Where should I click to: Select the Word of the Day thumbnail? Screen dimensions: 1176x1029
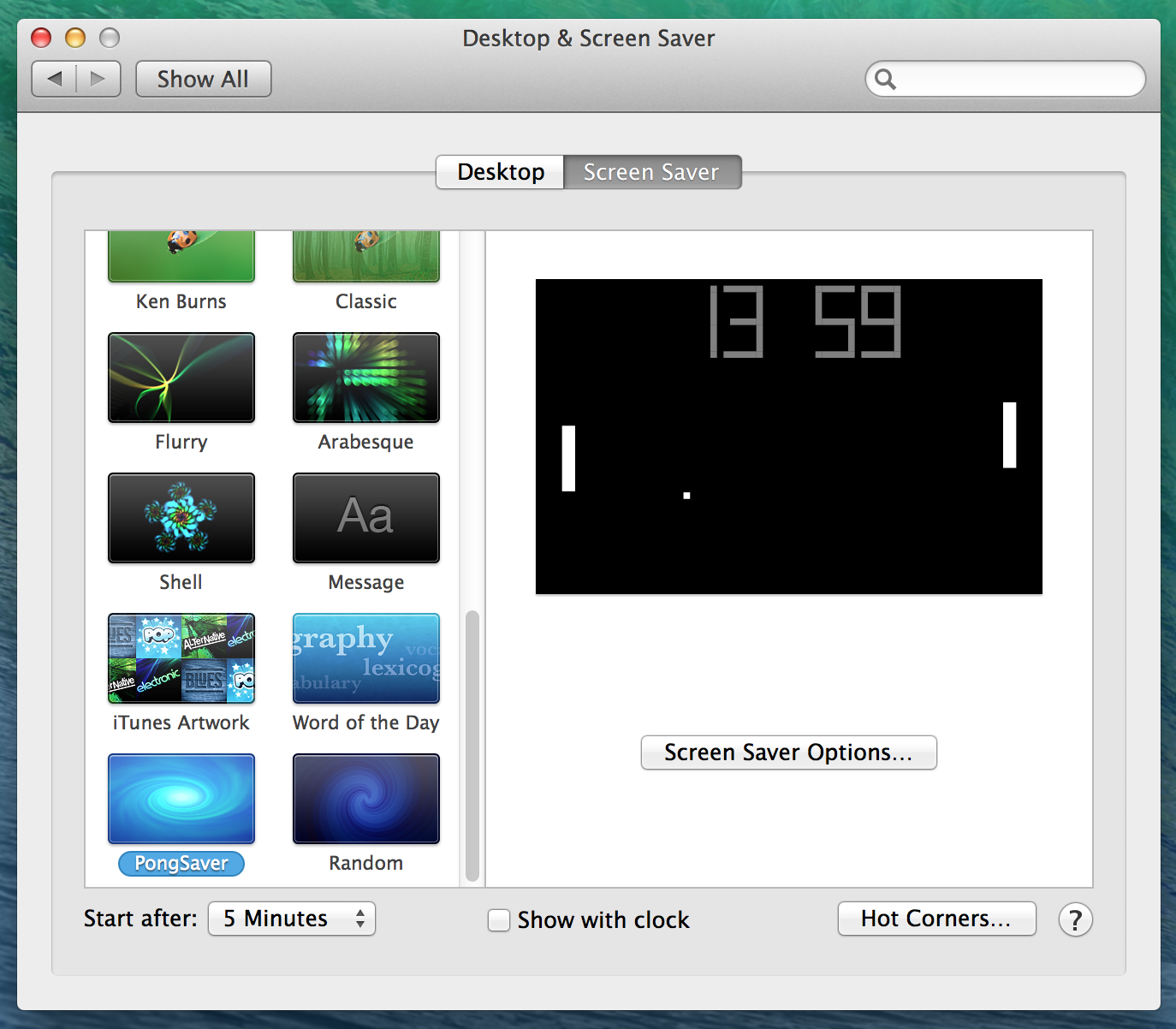point(366,658)
